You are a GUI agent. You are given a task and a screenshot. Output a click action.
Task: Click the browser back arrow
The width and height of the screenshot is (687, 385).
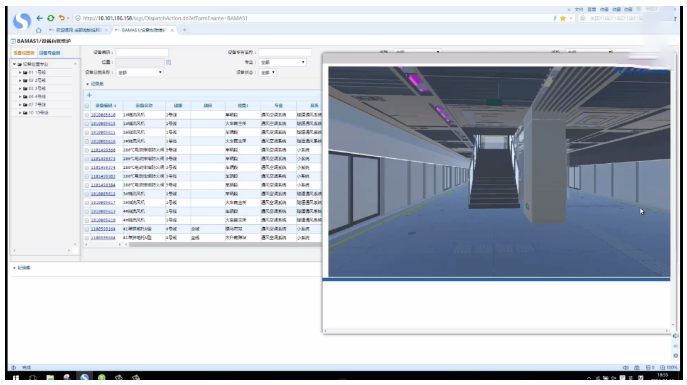[x=40, y=18]
